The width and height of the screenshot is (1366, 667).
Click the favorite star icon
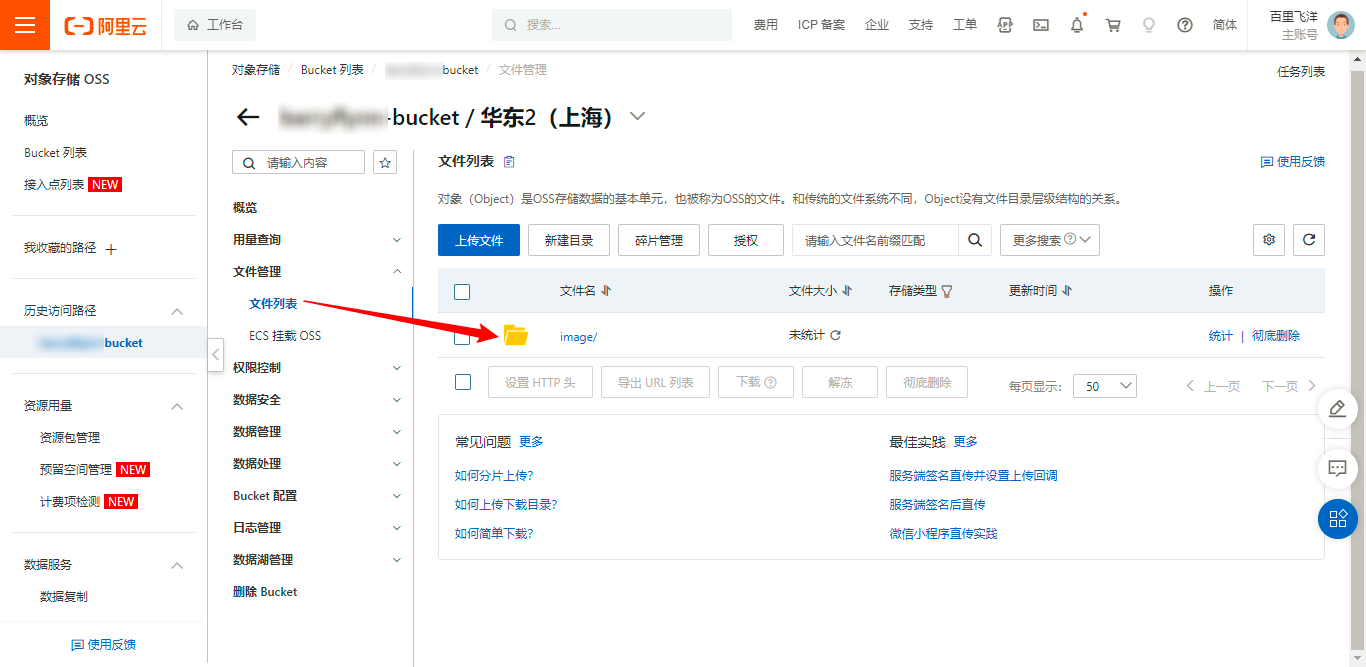point(385,163)
